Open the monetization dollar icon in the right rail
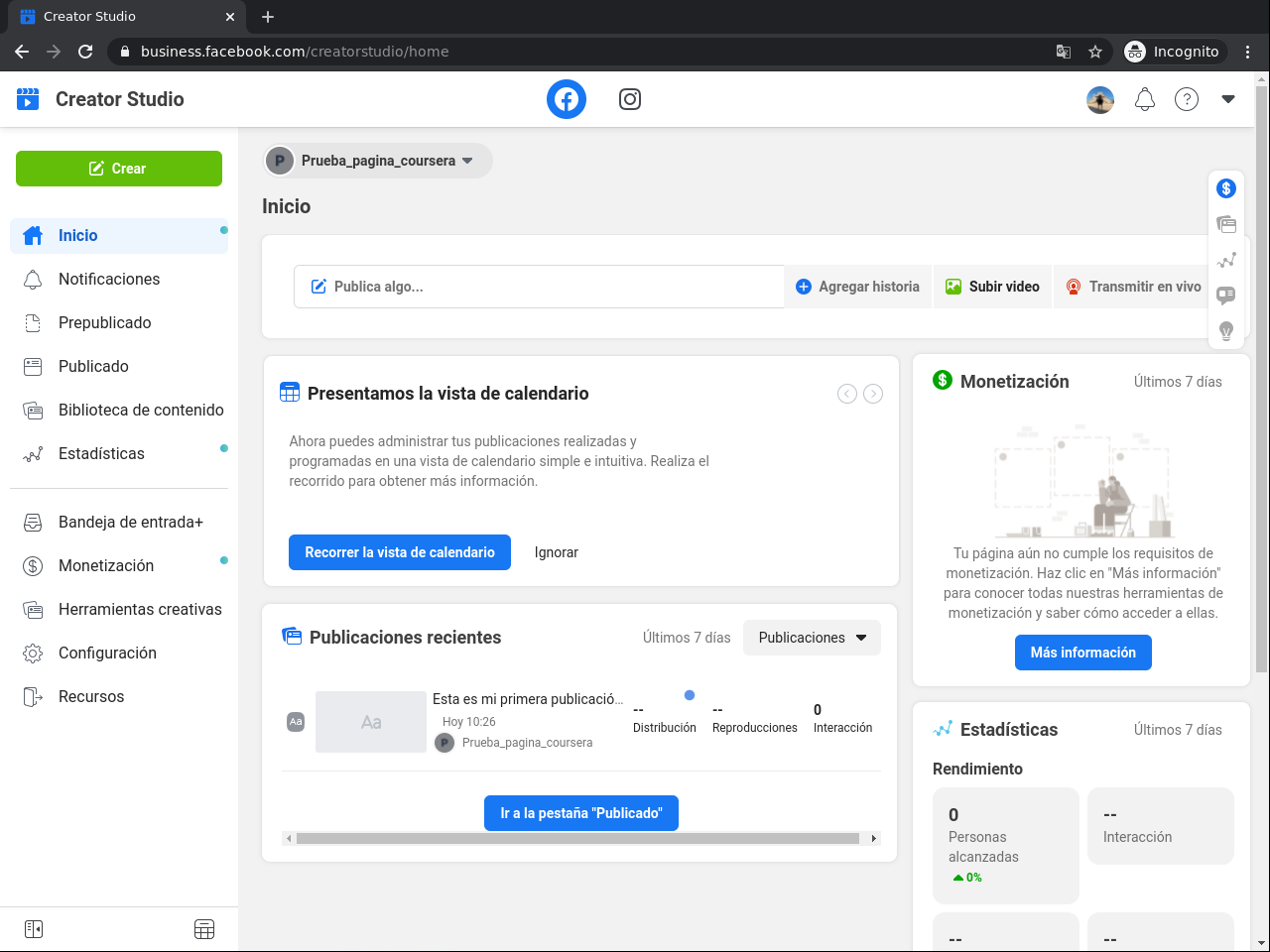Viewport: 1270px width, 952px height. click(1226, 188)
